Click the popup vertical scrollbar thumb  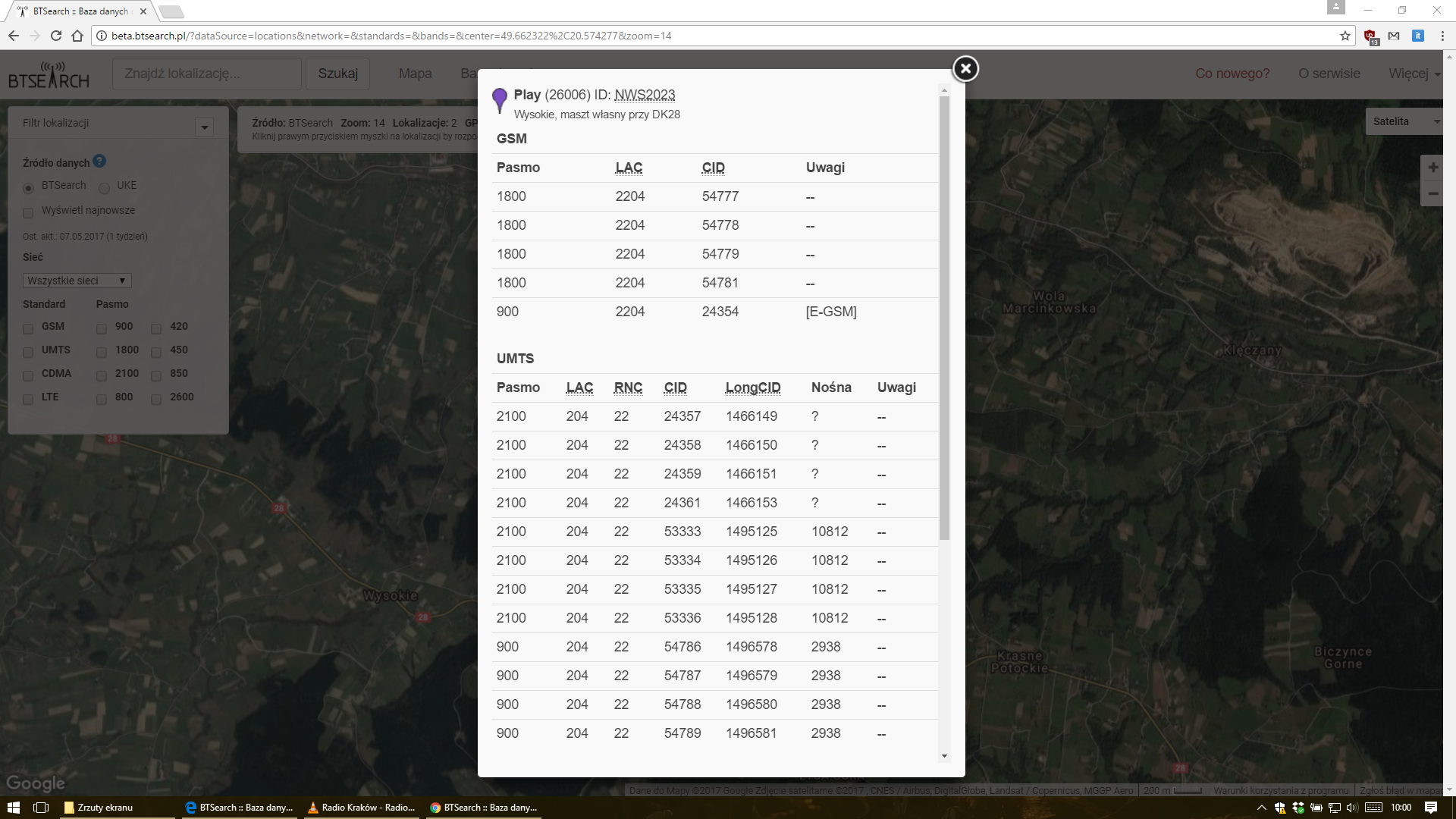(x=944, y=318)
